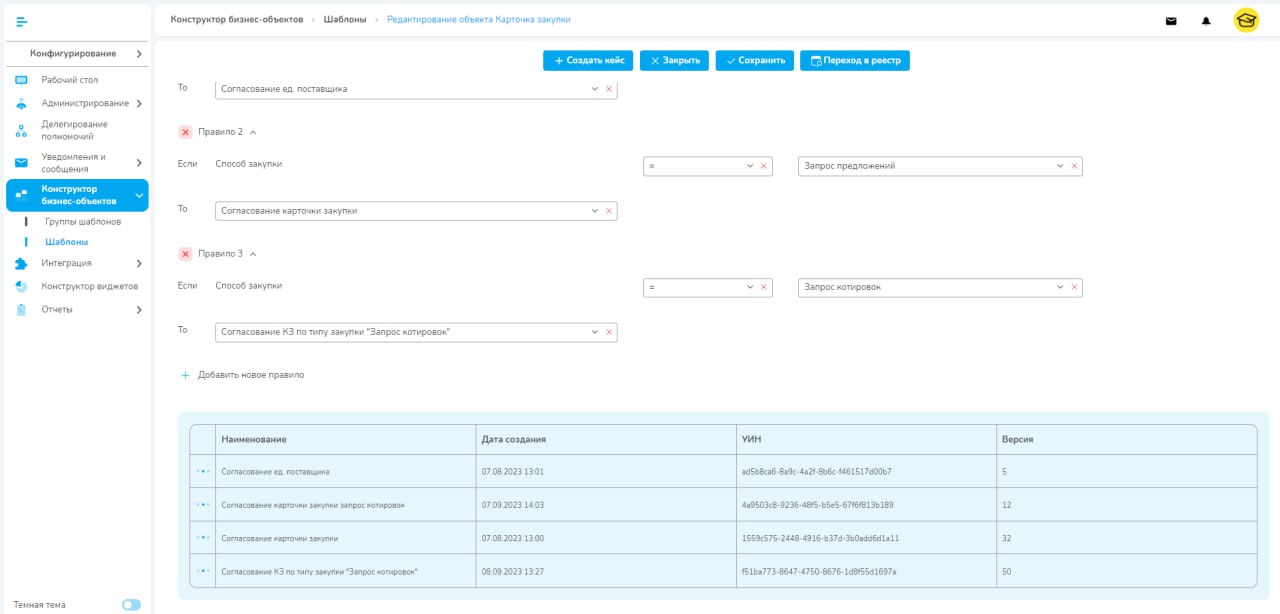
Task: Open the Согласование ед. поставщика dropdown arrow
Action: coord(595,89)
